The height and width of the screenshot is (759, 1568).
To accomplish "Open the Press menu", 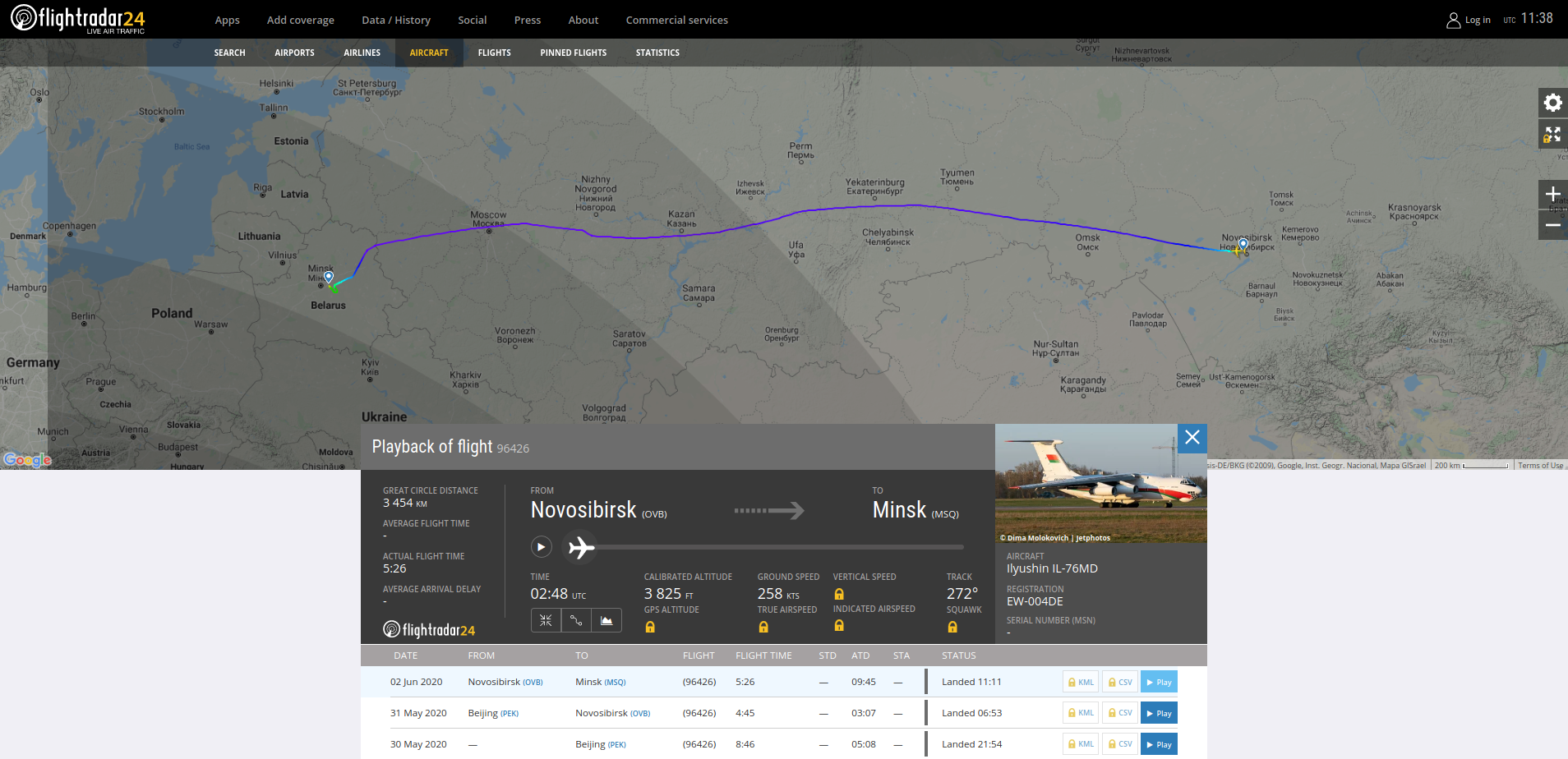I will click(528, 20).
